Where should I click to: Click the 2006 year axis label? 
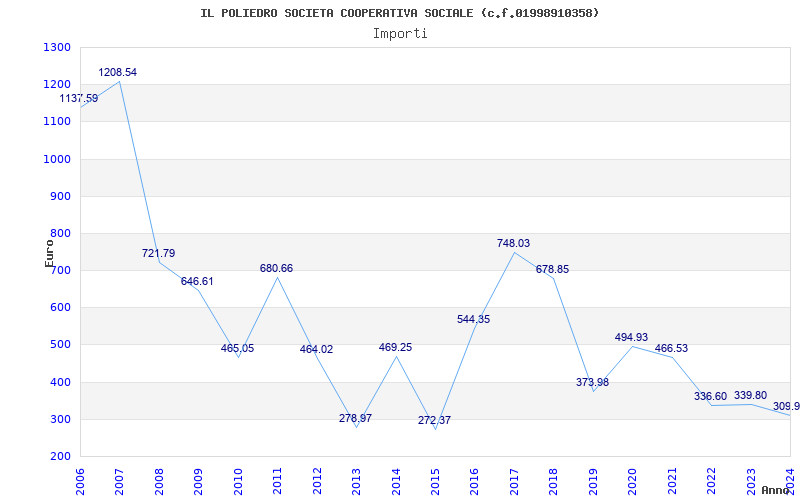pyautogui.click(x=80, y=481)
